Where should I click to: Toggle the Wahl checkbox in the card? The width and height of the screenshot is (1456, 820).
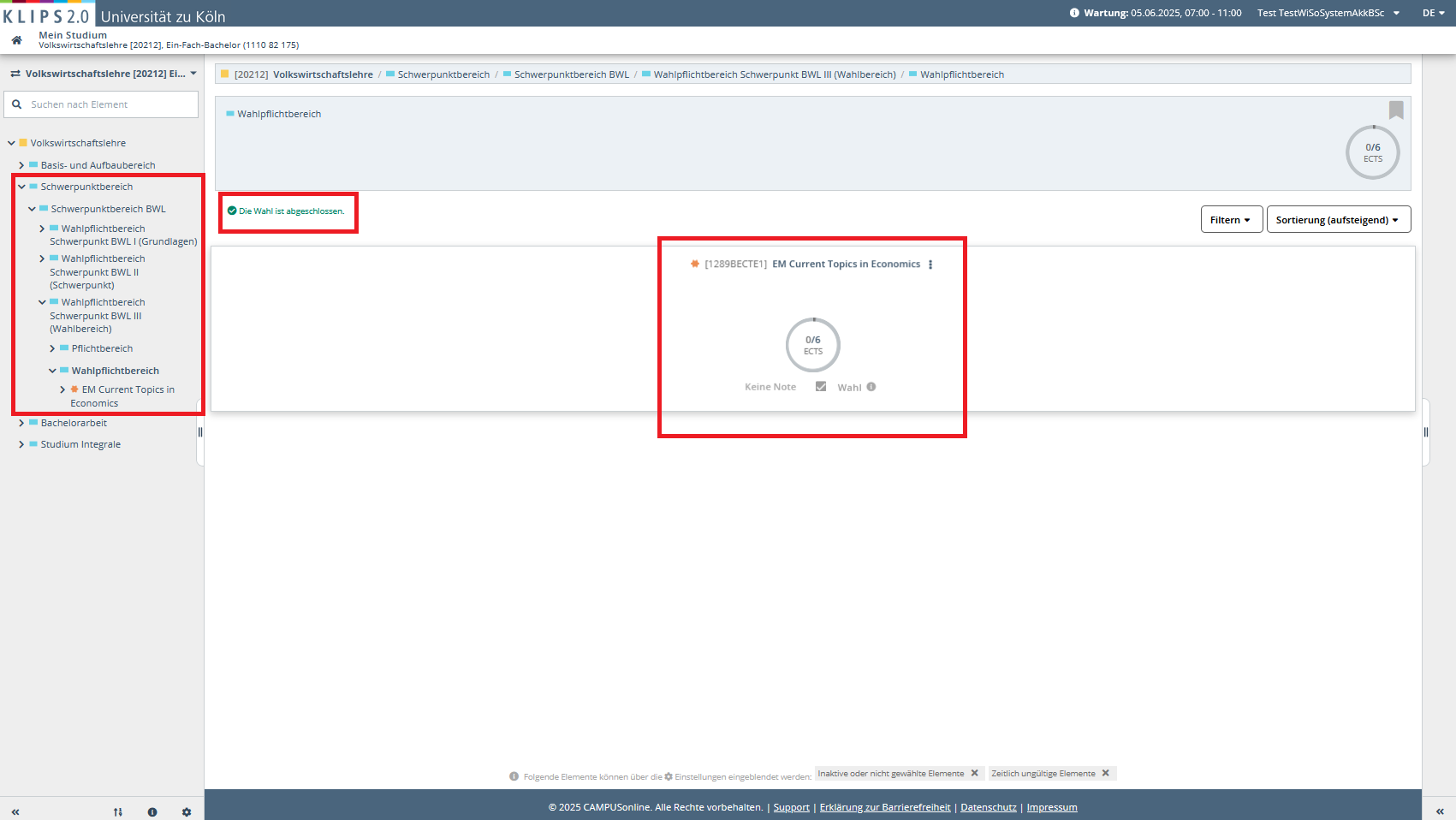coord(821,386)
